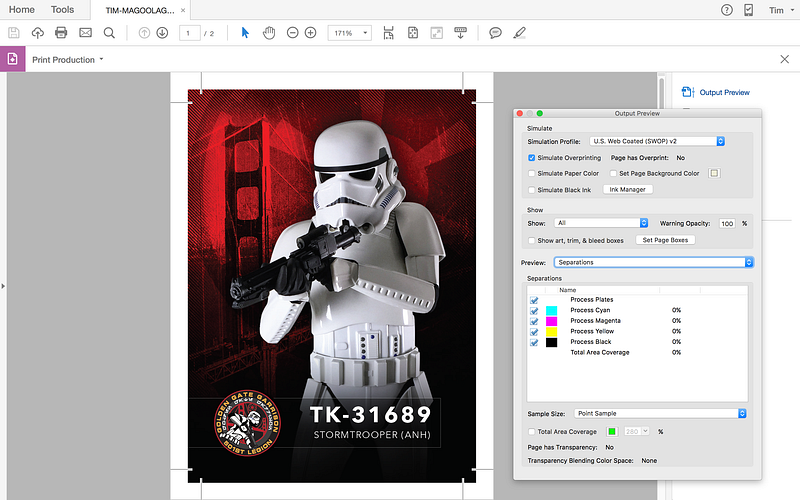Viewport: 800px width, 500px height.
Task: Enable Total Area Coverage checkbox
Action: (x=532, y=432)
